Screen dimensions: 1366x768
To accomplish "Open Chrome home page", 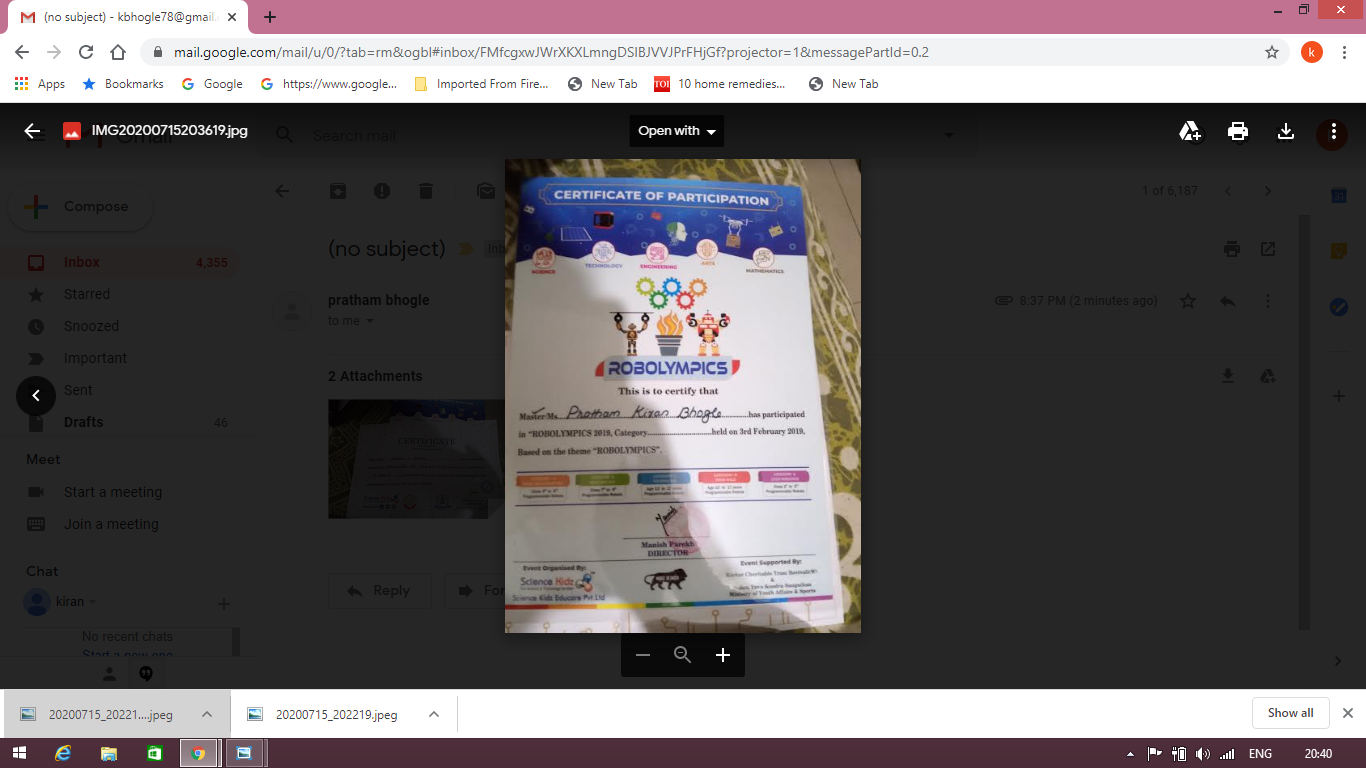I will coord(118,52).
